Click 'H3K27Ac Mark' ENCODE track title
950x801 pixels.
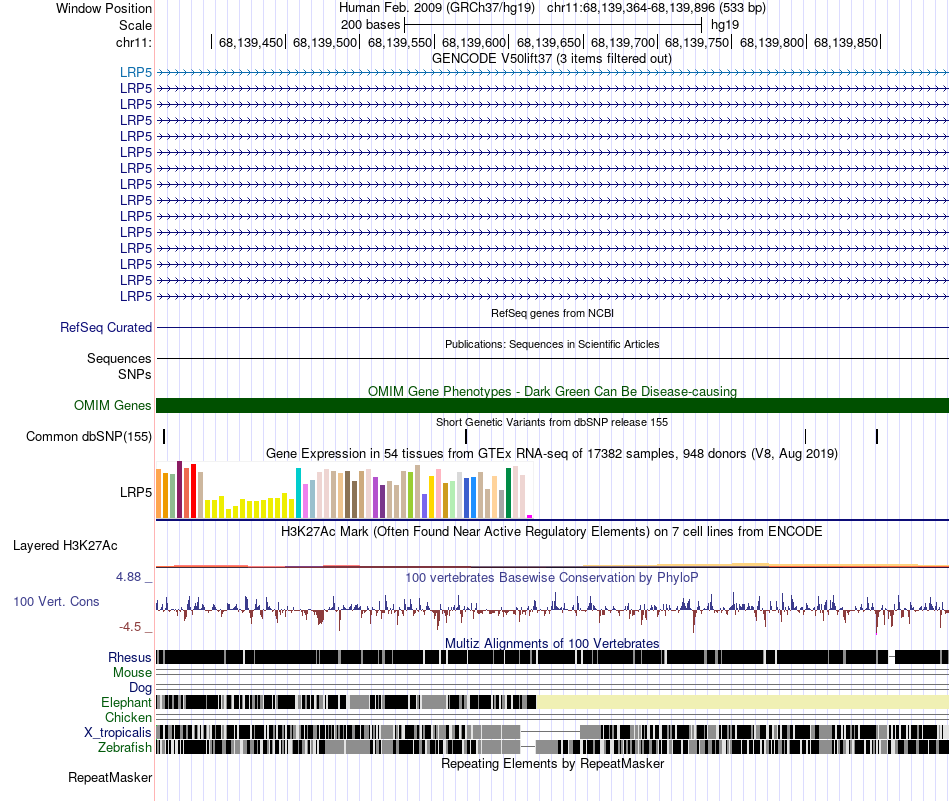(552, 531)
